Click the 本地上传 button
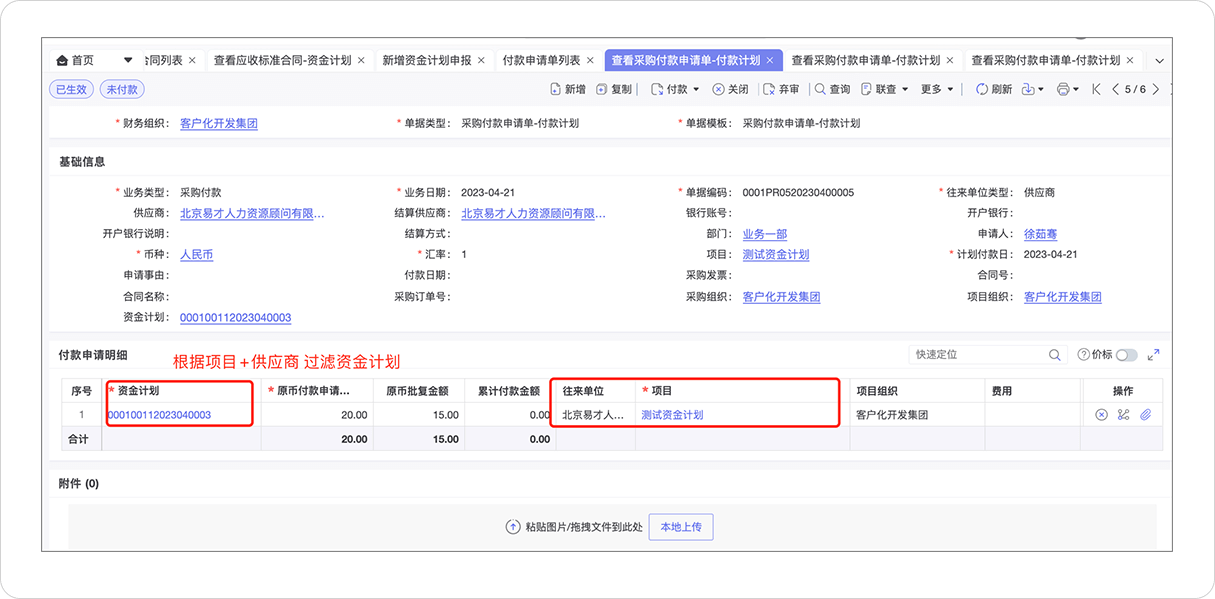1215x599 pixels. tap(681, 527)
